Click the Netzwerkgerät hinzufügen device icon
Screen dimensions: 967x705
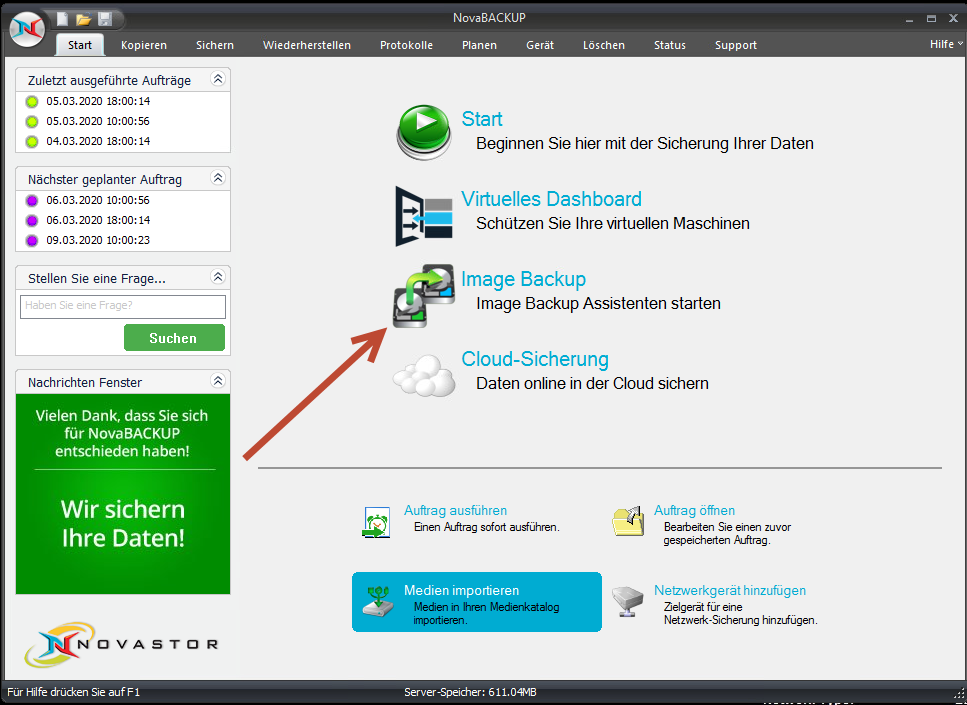pyautogui.click(x=628, y=601)
